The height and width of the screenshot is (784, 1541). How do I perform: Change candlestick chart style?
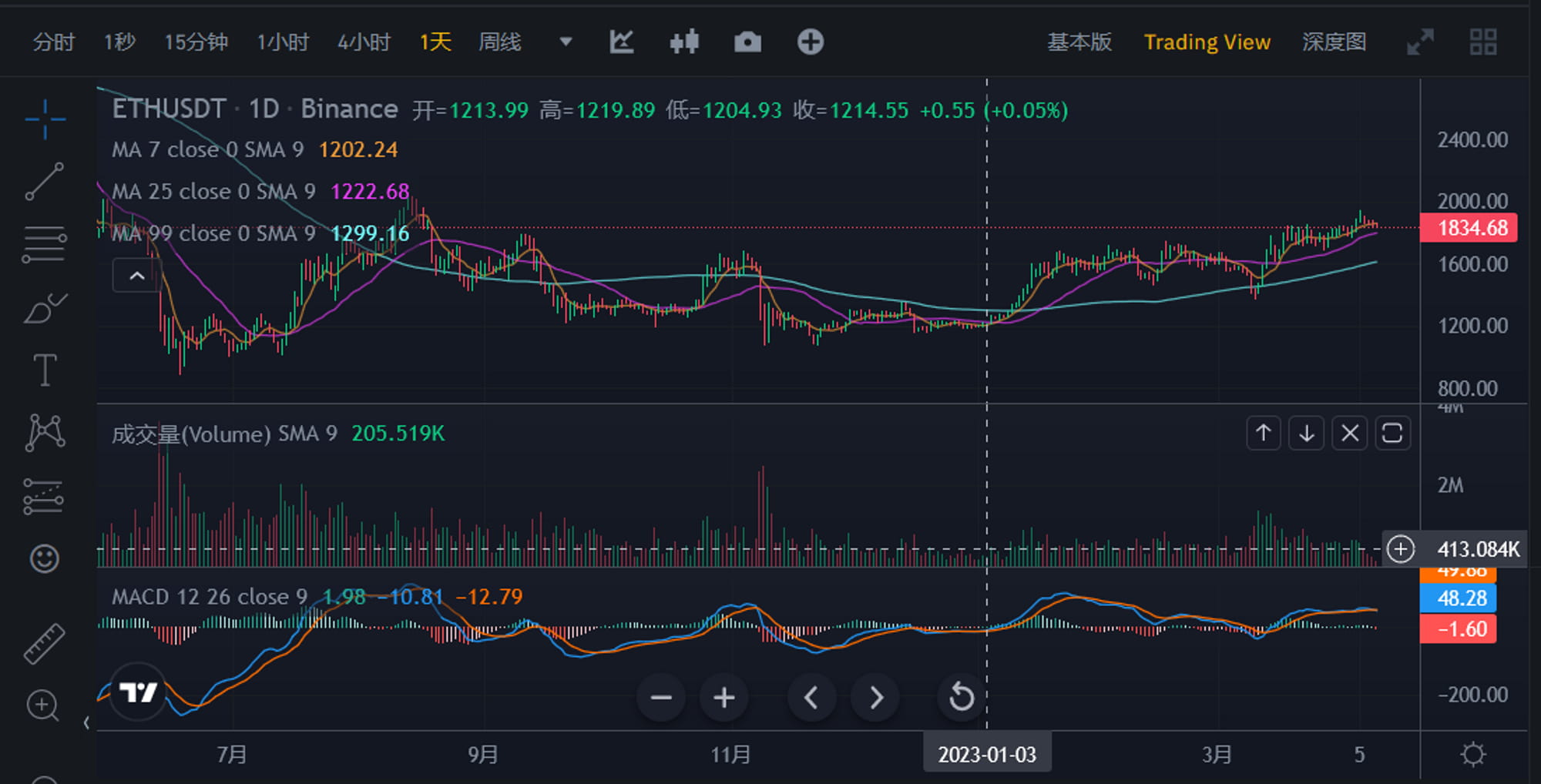point(684,42)
